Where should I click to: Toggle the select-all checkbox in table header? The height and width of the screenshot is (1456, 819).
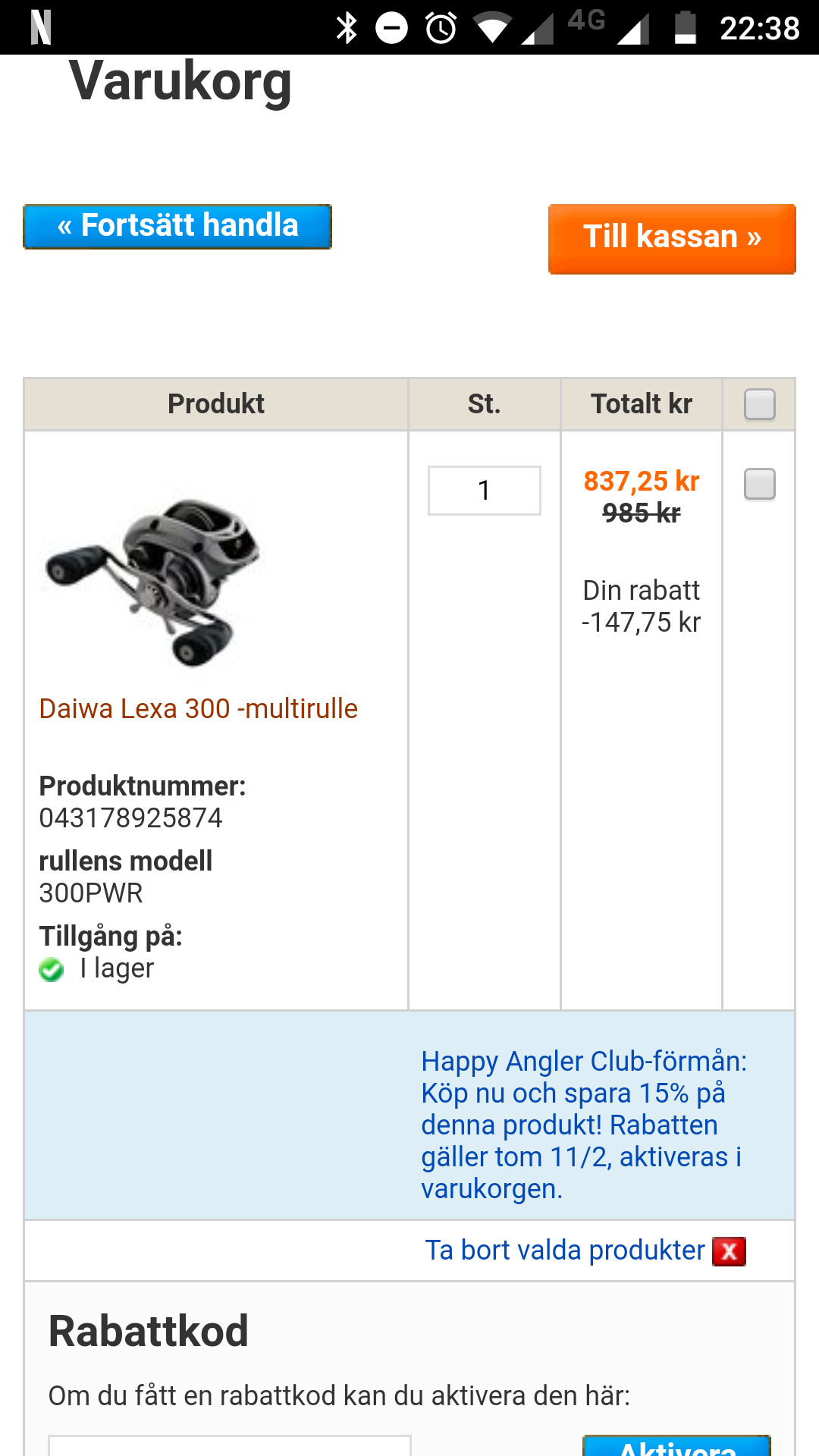pos(759,404)
